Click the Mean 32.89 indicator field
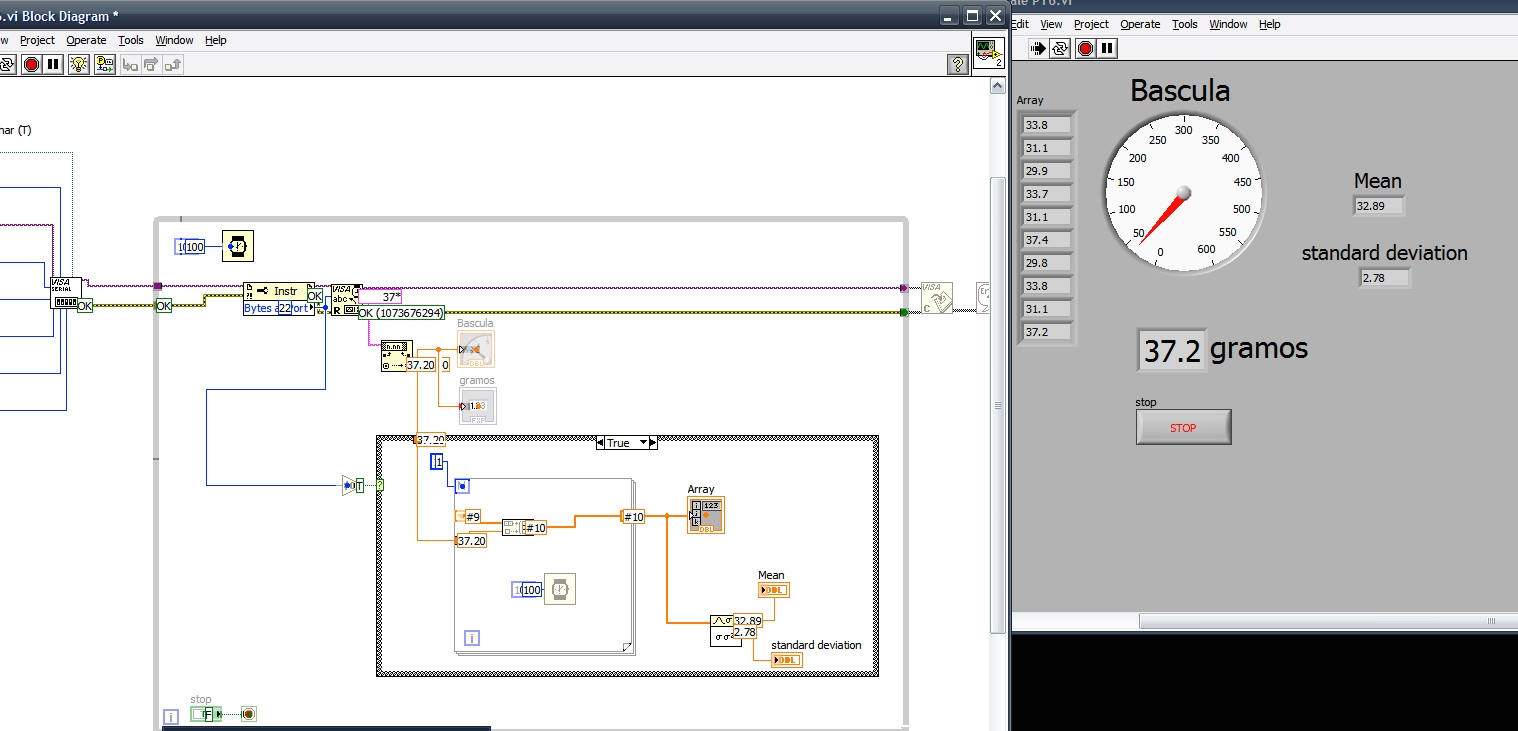This screenshot has height=731, width=1518. pos(1379,206)
